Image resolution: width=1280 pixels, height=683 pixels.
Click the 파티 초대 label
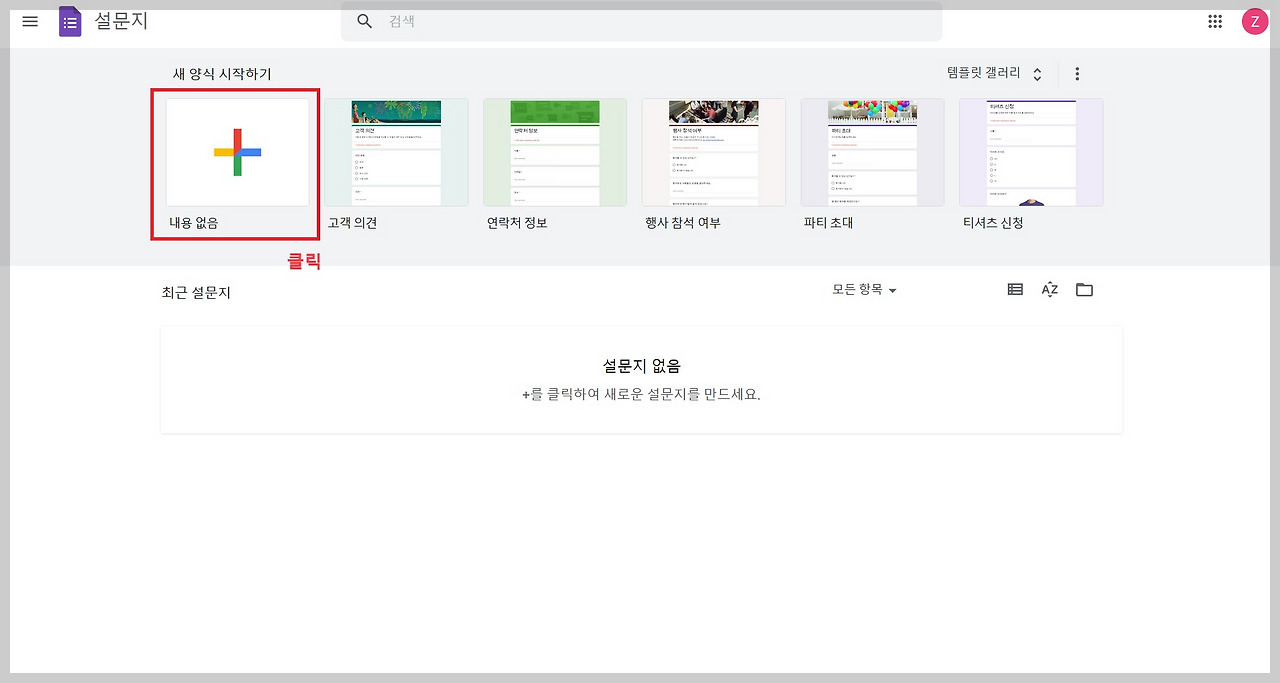coord(829,223)
